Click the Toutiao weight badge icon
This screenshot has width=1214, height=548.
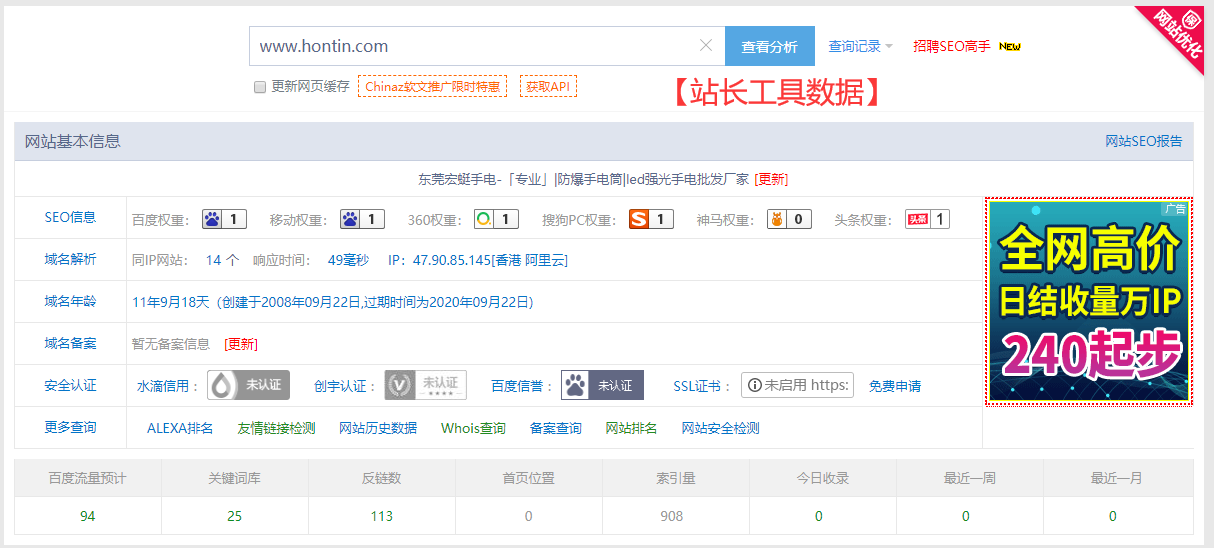[916, 219]
